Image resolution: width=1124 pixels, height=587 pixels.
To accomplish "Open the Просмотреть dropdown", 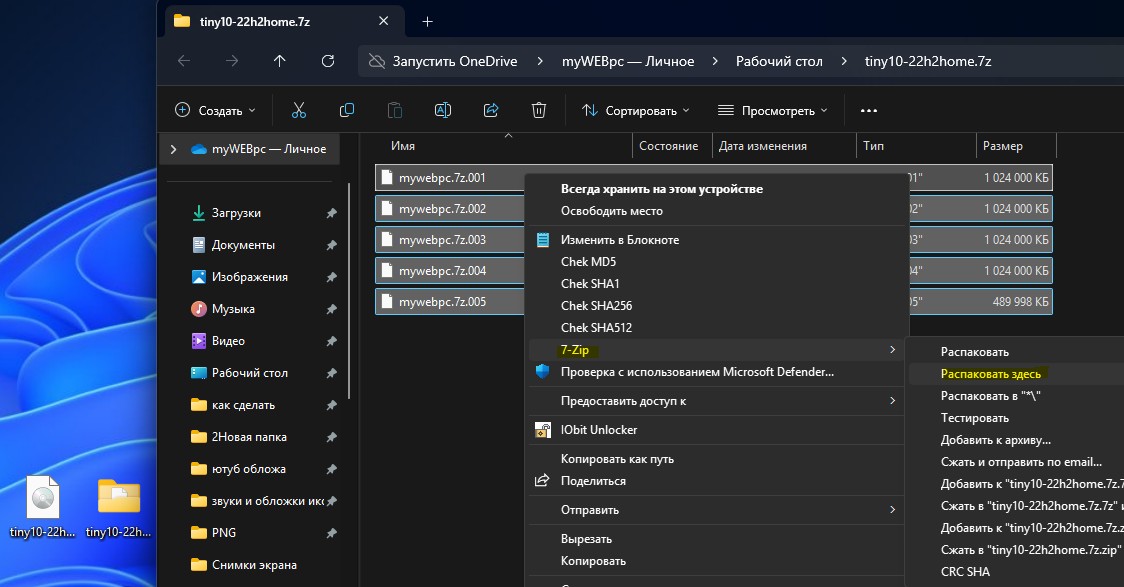I will pyautogui.click(x=773, y=110).
